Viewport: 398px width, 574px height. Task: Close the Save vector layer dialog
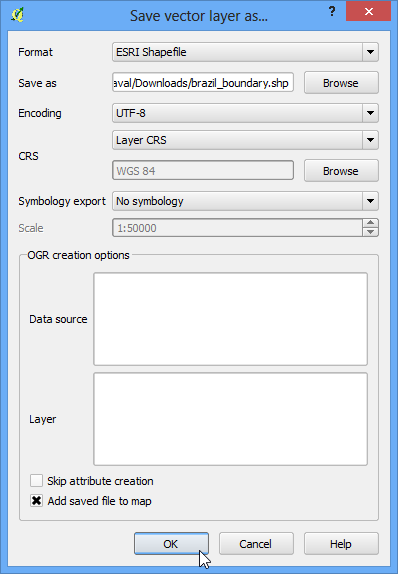click(368, 11)
